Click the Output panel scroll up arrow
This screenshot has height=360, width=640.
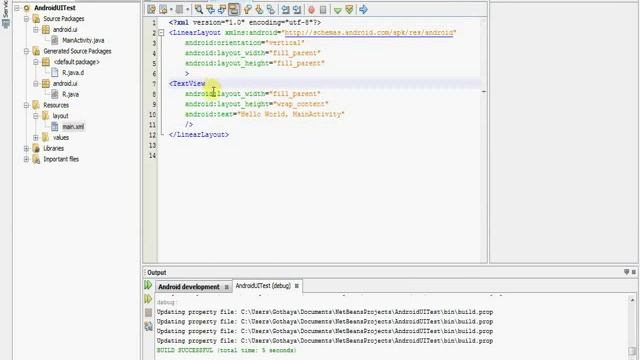[632, 300]
